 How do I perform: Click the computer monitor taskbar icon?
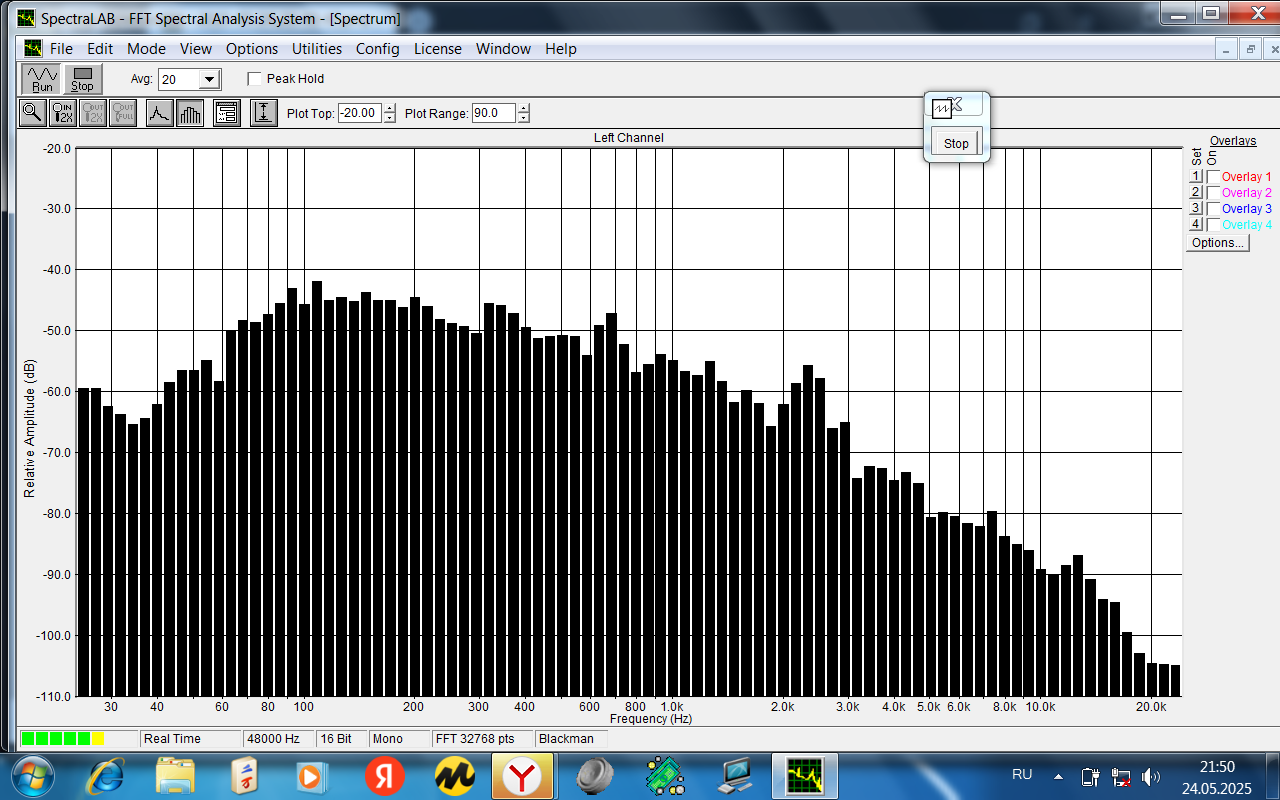[x=737, y=776]
